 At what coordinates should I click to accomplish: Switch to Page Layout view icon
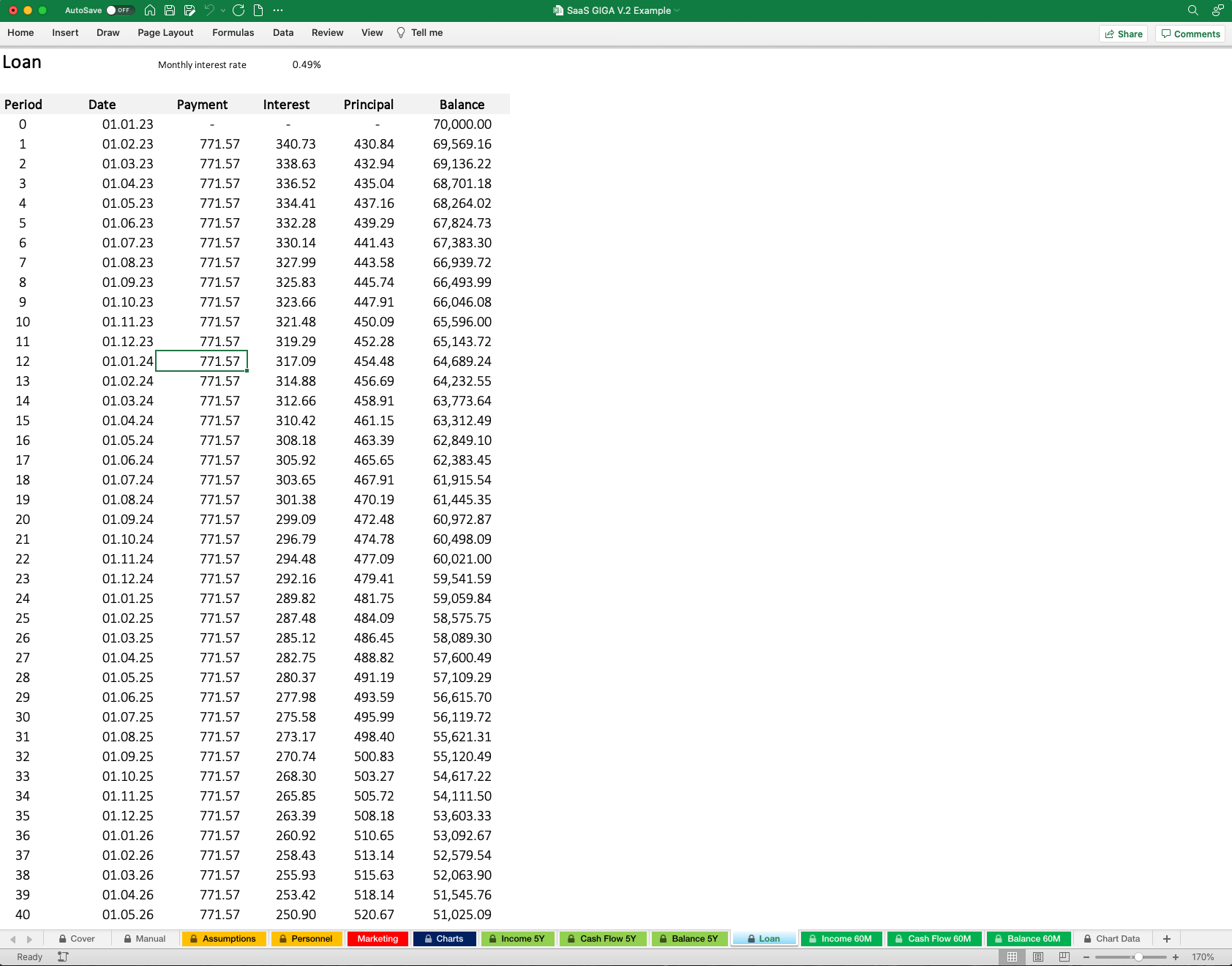click(1038, 956)
